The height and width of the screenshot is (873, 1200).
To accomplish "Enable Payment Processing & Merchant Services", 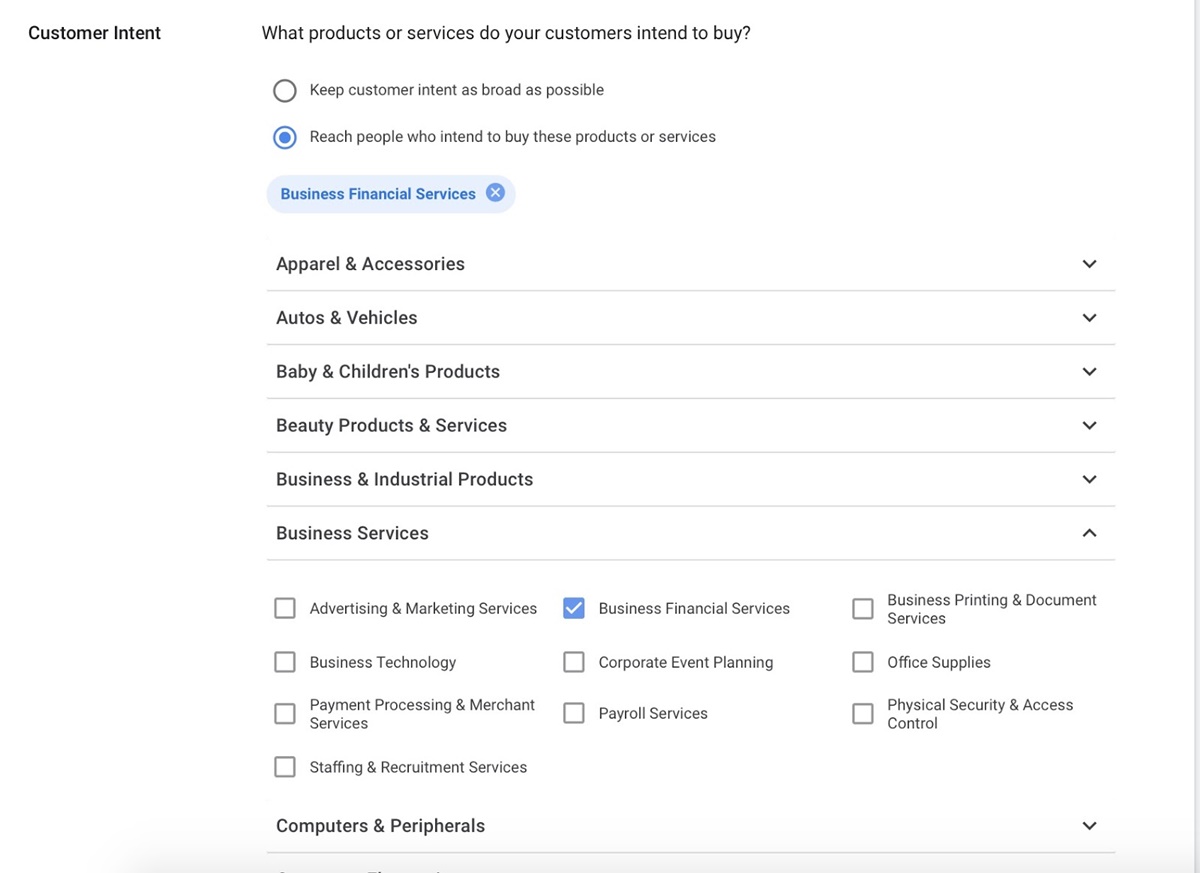I will tap(285, 714).
